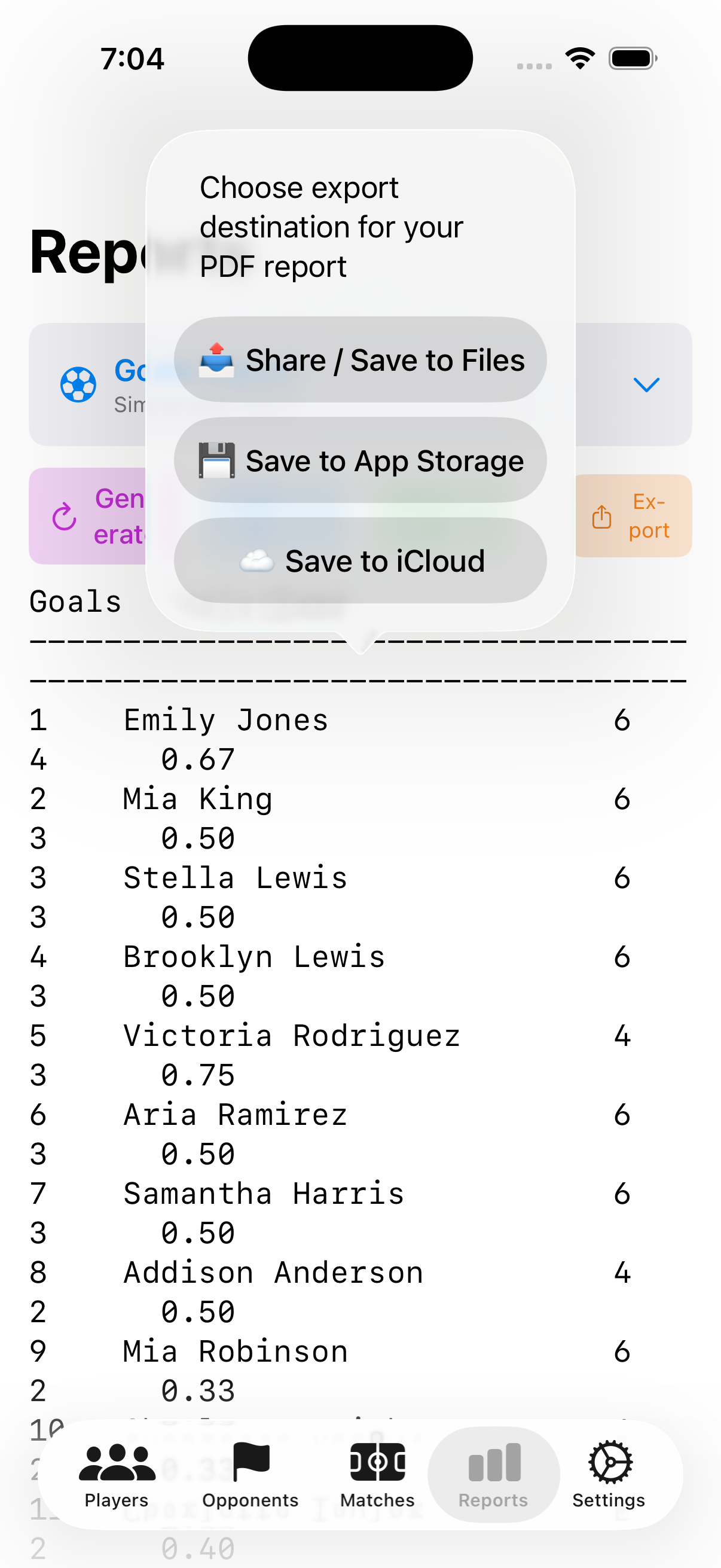Click the floppy disk icon
Screen dimensions: 721x1568
pos(216,460)
